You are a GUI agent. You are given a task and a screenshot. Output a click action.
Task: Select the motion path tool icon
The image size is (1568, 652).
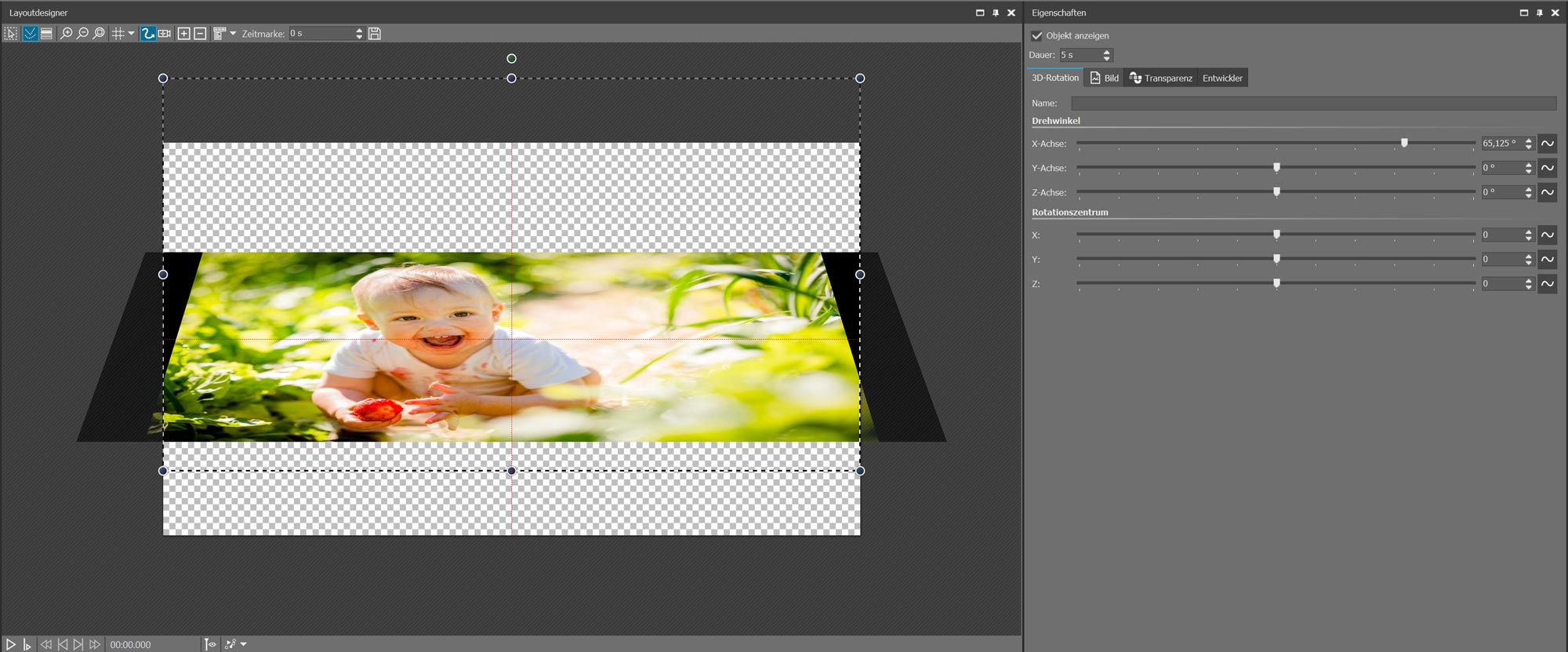(x=147, y=34)
